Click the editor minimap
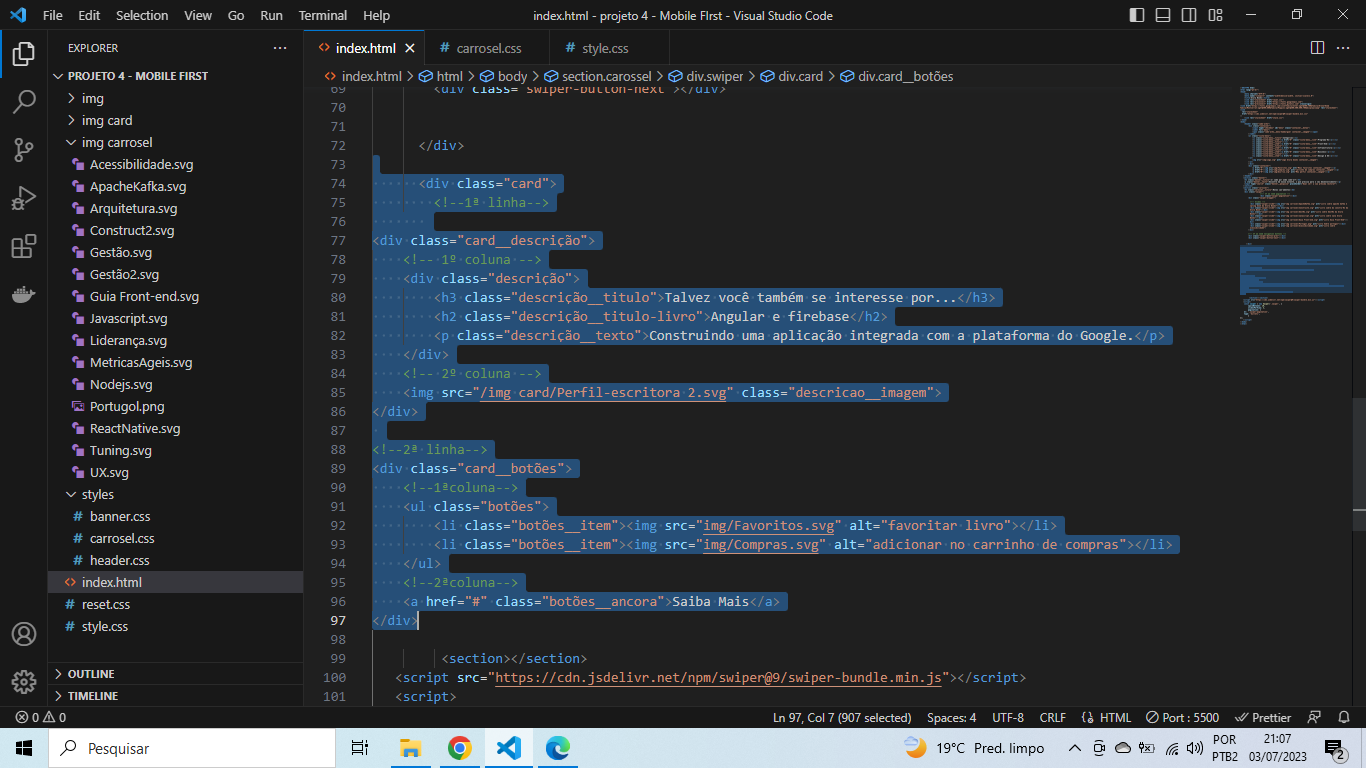1366x768 pixels. (x=1295, y=395)
